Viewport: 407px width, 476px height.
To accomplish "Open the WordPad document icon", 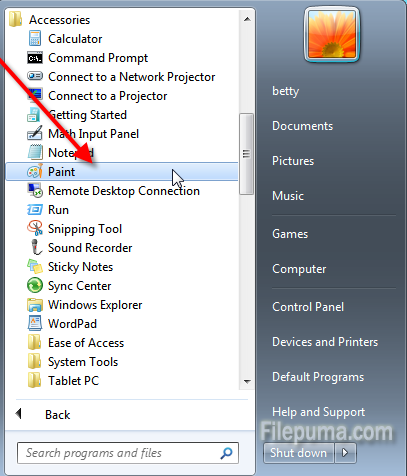I will pyautogui.click(x=35, y=324).
